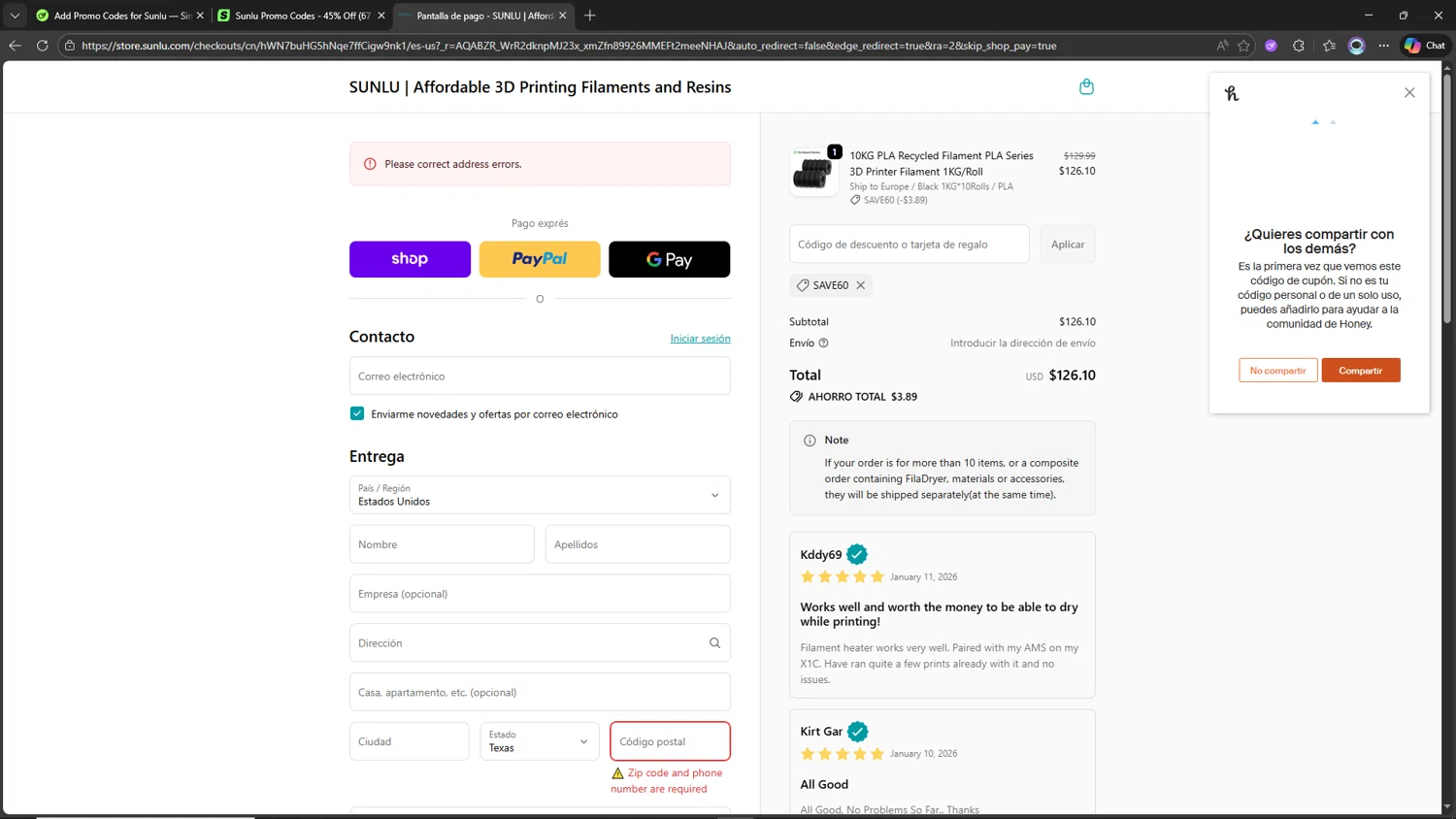Open the browser profile avatar icon
Viewport: 1456px width, 819px height.
coord(1357,46)
